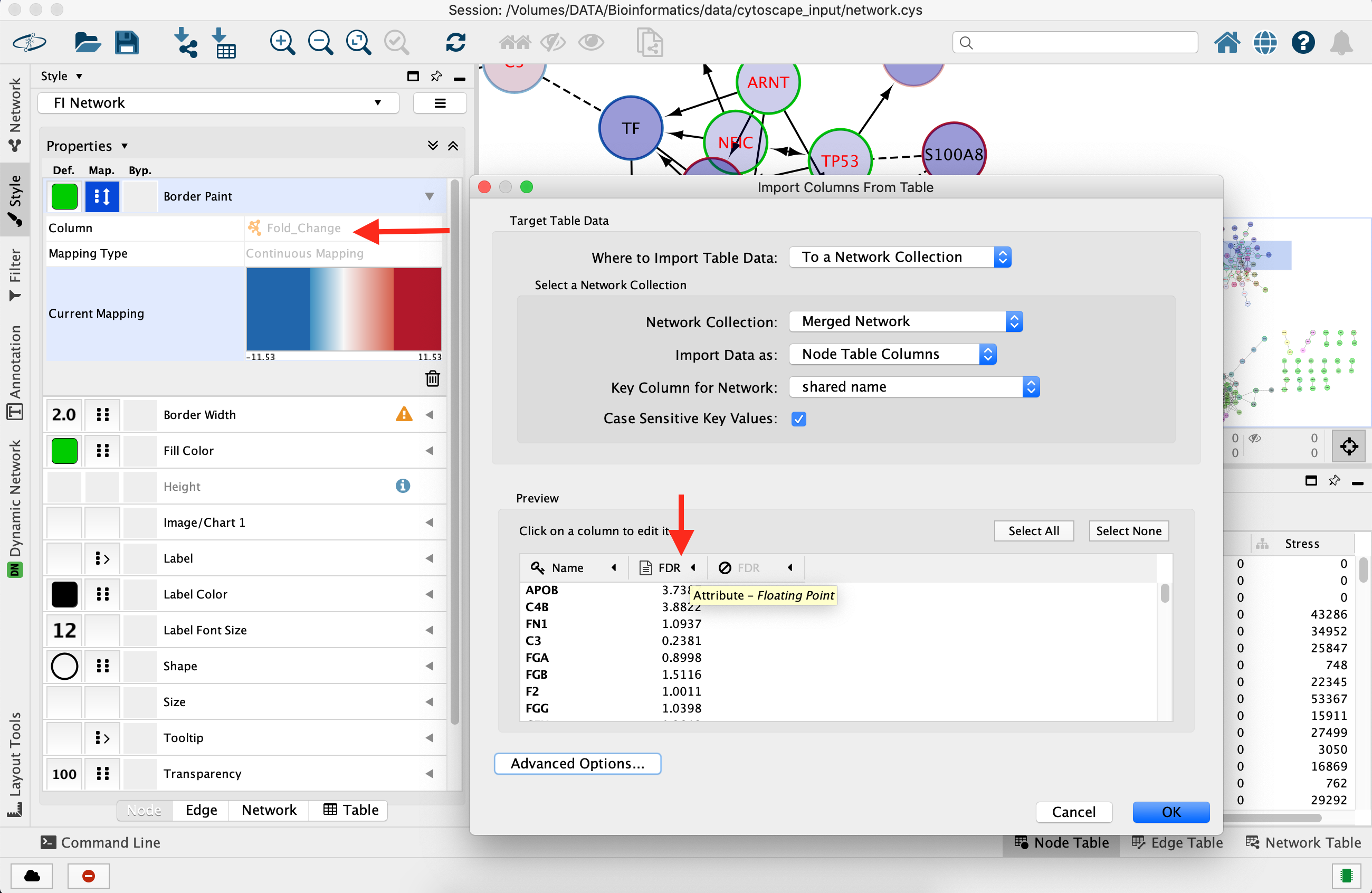Screen dimensions: 1372x893
Task: Import network from file icon
Action: 186,42
